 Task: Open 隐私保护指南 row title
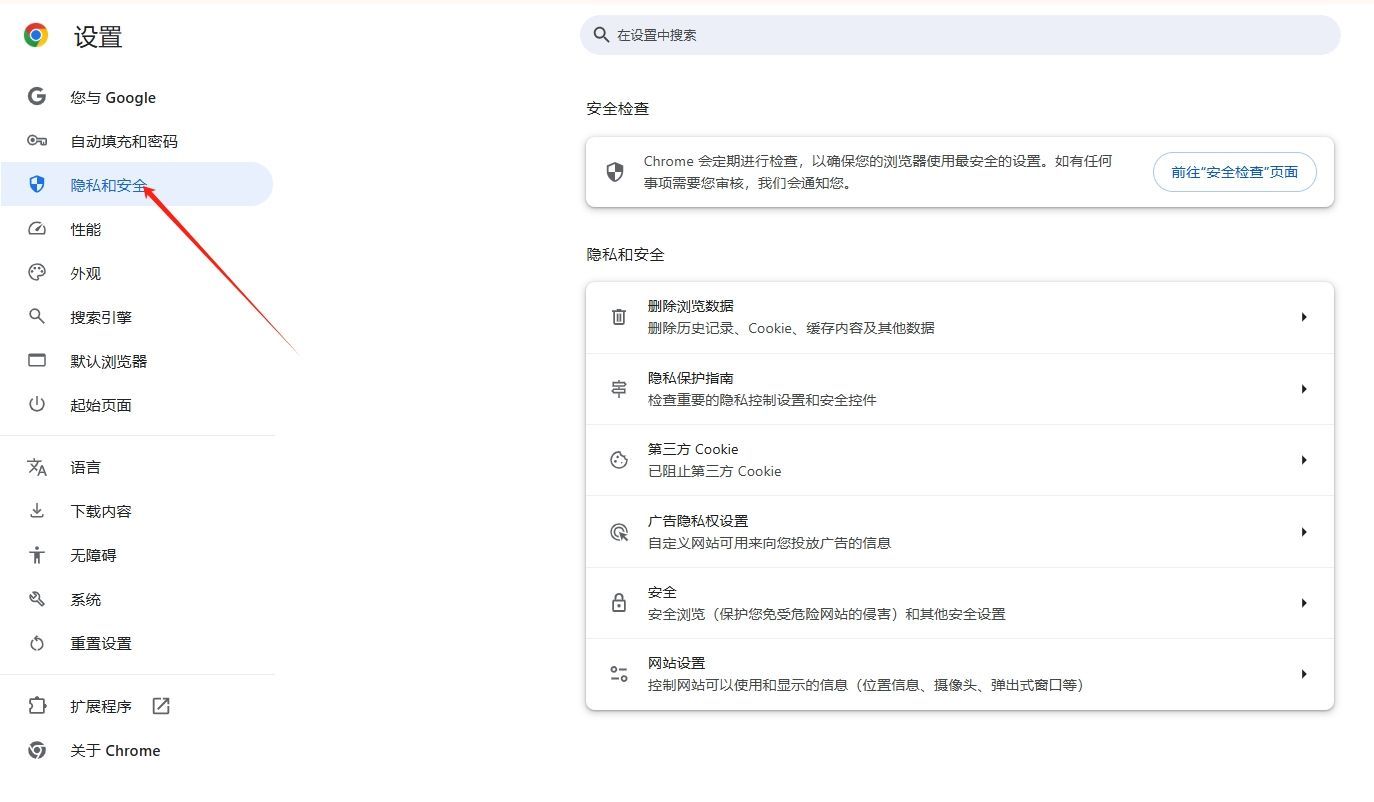coord(690,378)
